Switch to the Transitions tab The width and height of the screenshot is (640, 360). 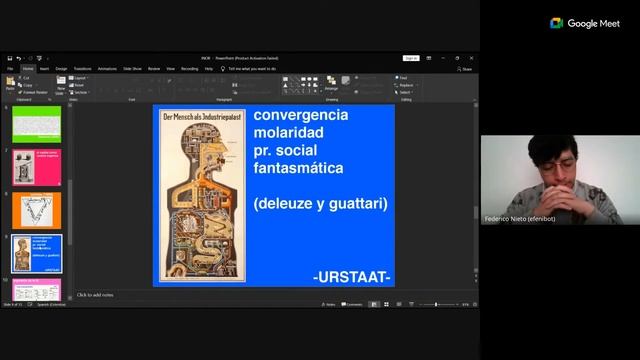tap(83, 69)
